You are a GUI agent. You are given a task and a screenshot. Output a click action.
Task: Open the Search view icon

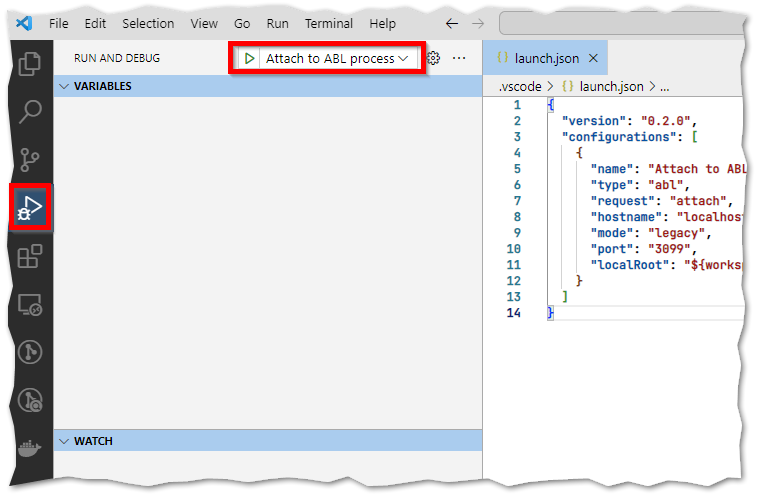pos(30,111)
